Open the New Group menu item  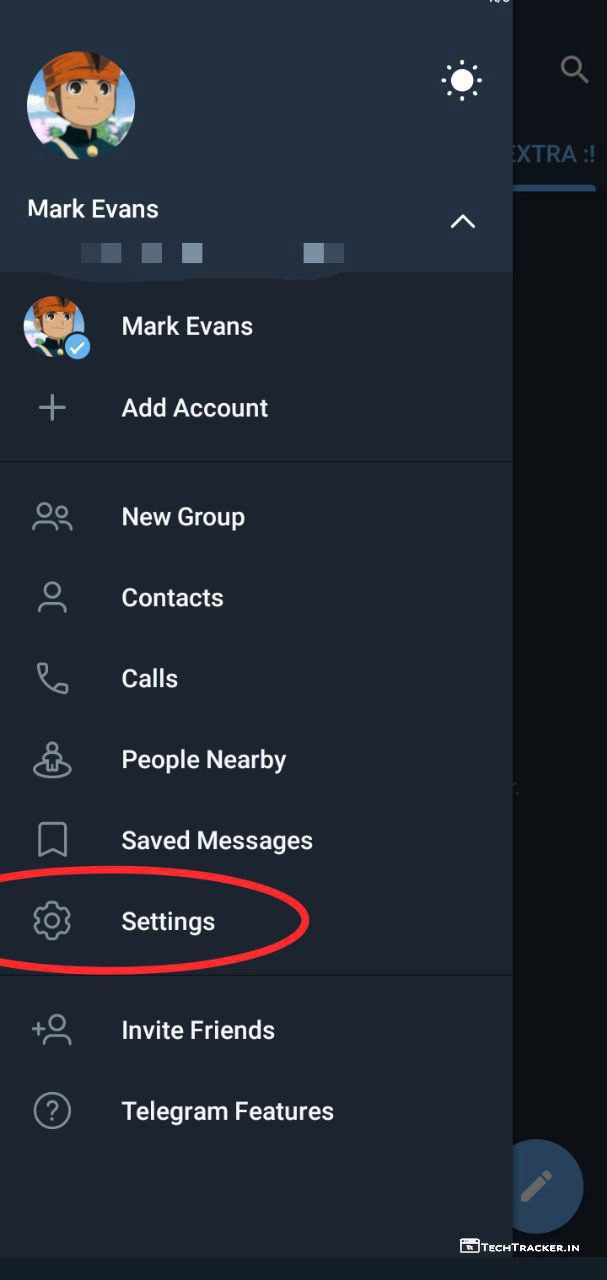tap(183, 517)
